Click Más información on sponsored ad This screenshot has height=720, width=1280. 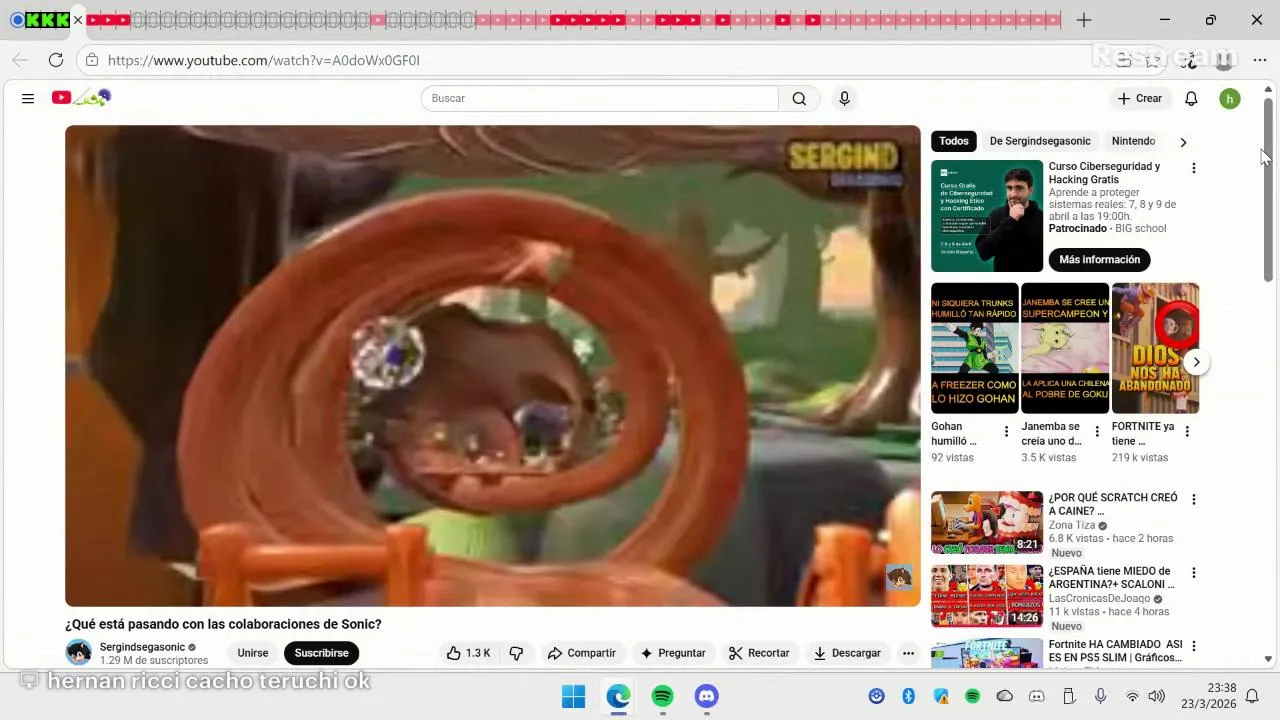(1100, 260)
